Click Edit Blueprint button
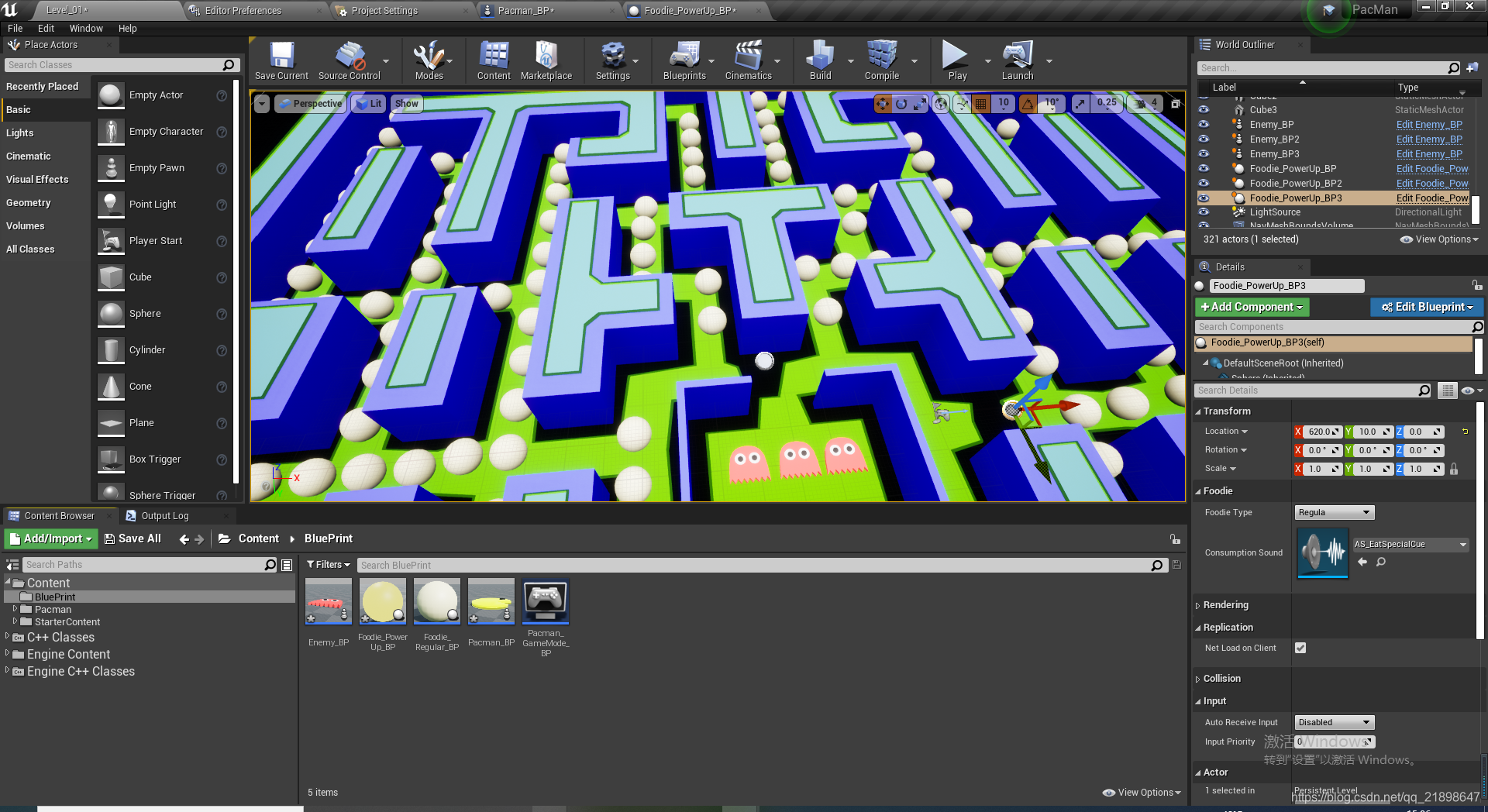 coord(1428,307)
